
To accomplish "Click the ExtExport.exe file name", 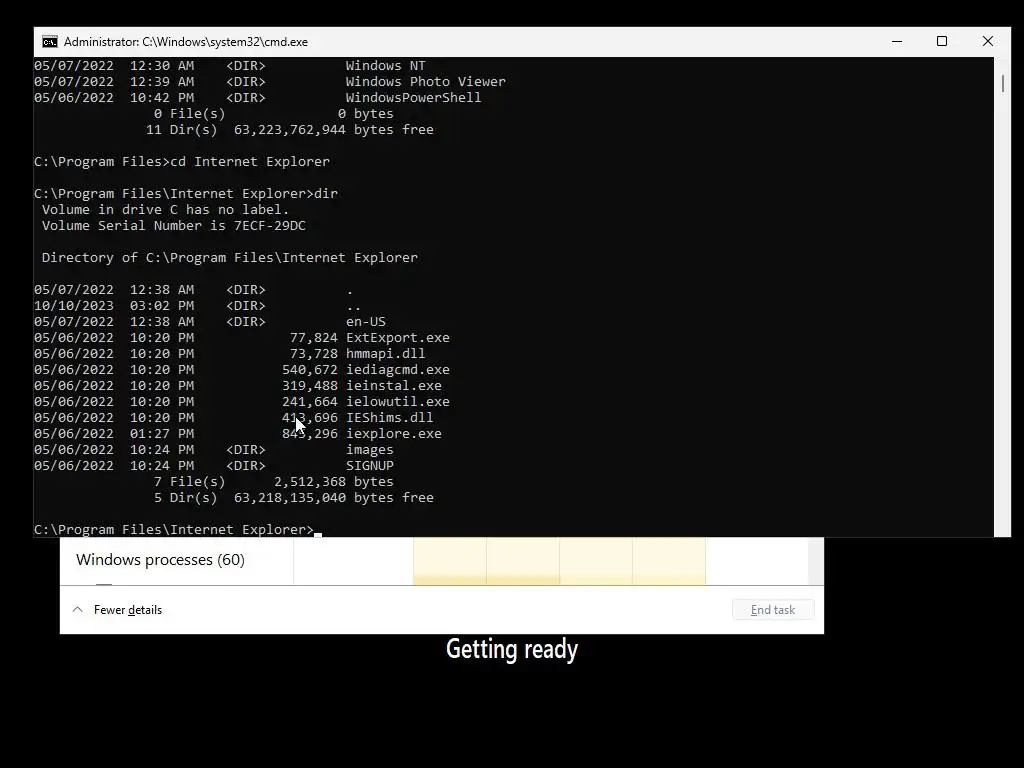I will pyautogui.click(x=398, y=338).
